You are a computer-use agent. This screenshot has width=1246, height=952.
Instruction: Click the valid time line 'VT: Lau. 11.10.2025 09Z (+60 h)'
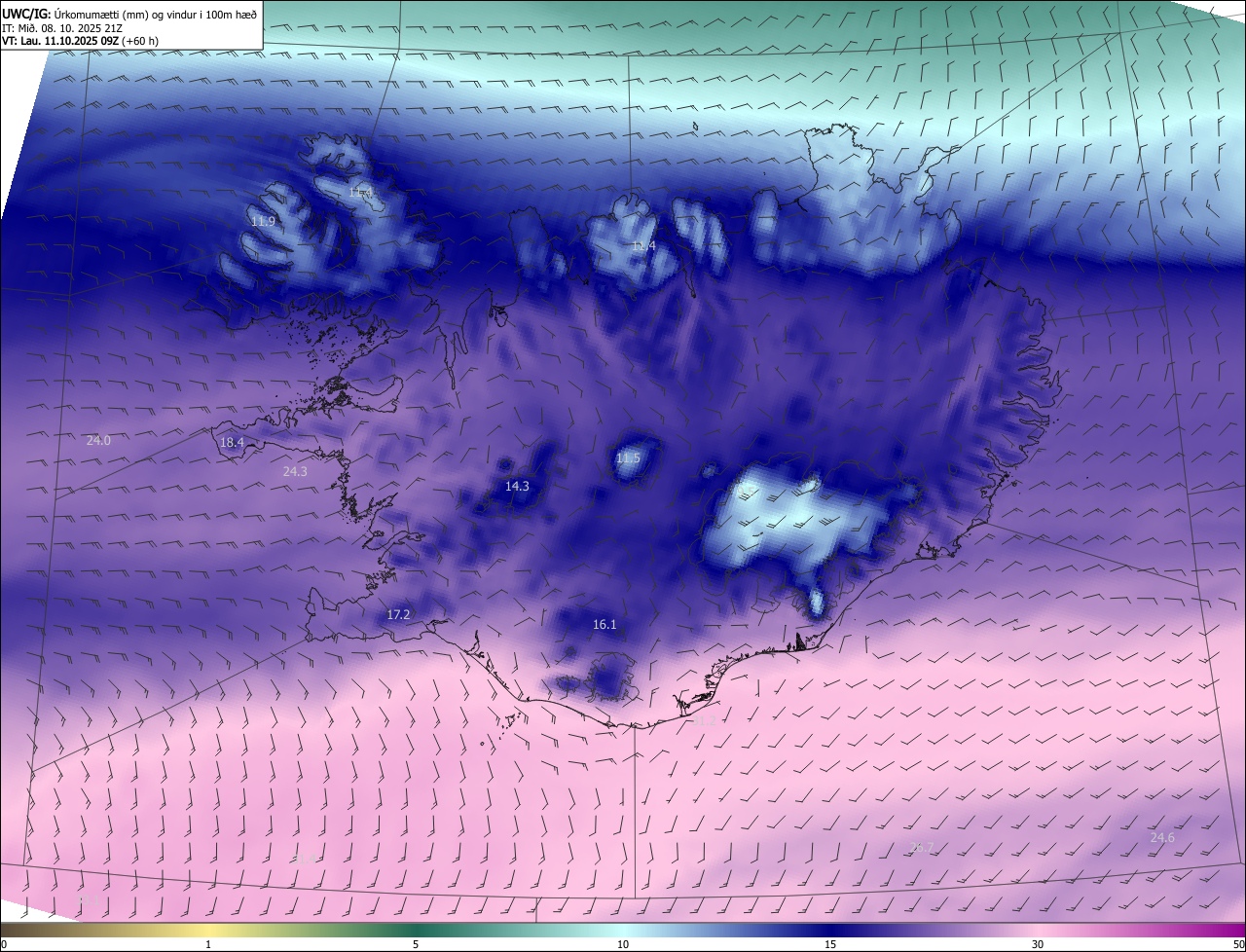pyautogui.click(x=80, y=41)
